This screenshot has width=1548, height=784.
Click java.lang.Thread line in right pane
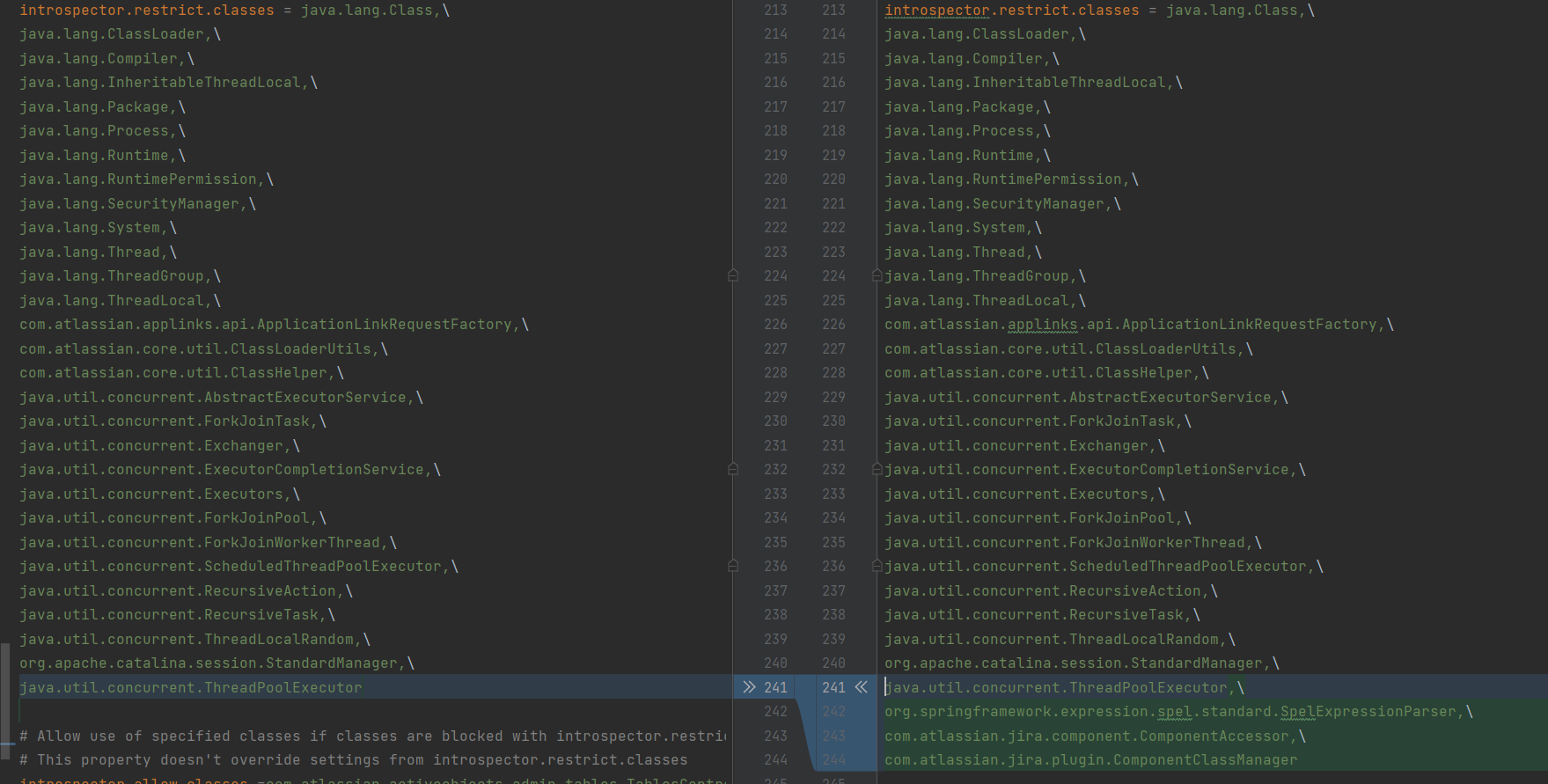point(963,253)
